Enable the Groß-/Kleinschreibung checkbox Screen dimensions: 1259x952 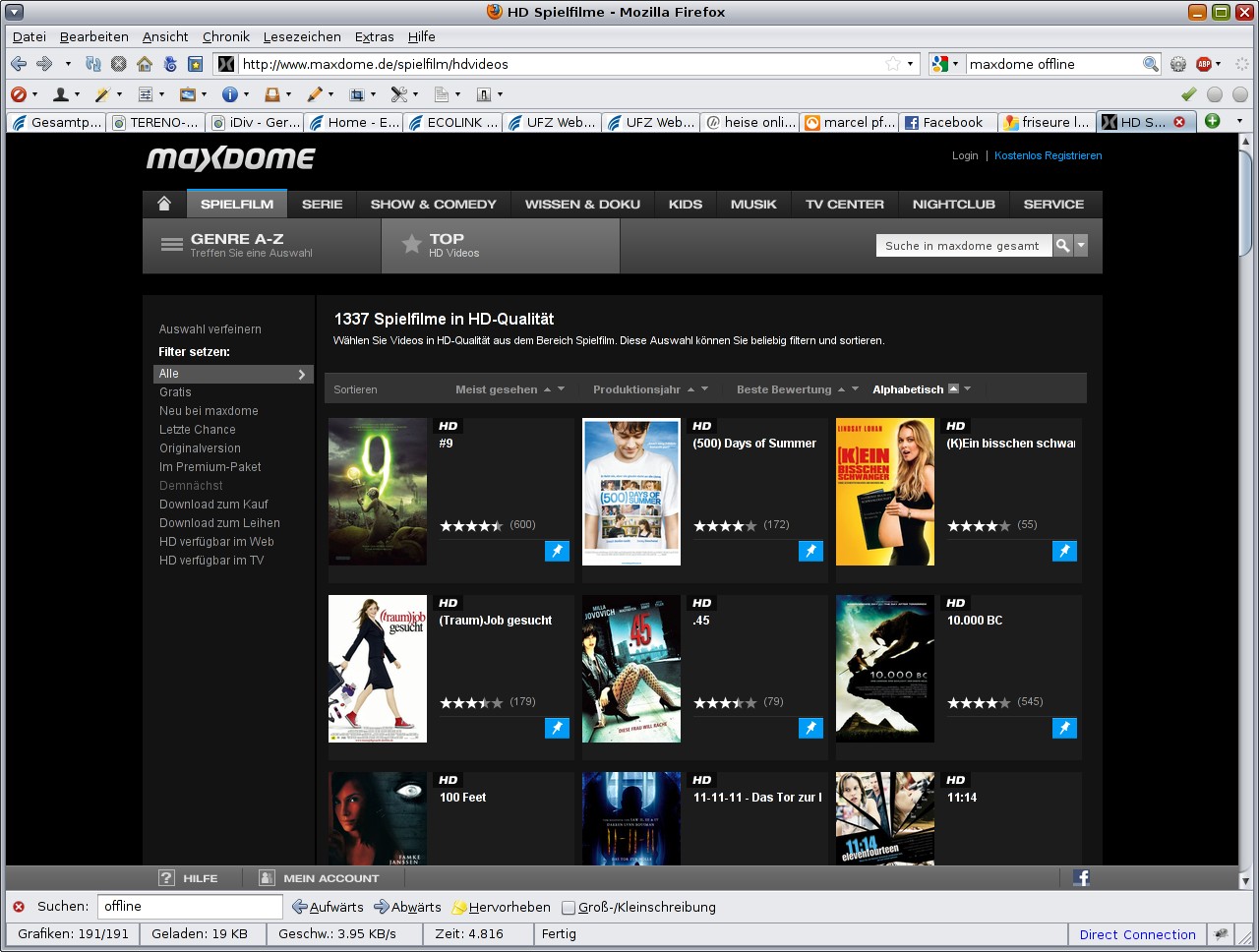569,908
